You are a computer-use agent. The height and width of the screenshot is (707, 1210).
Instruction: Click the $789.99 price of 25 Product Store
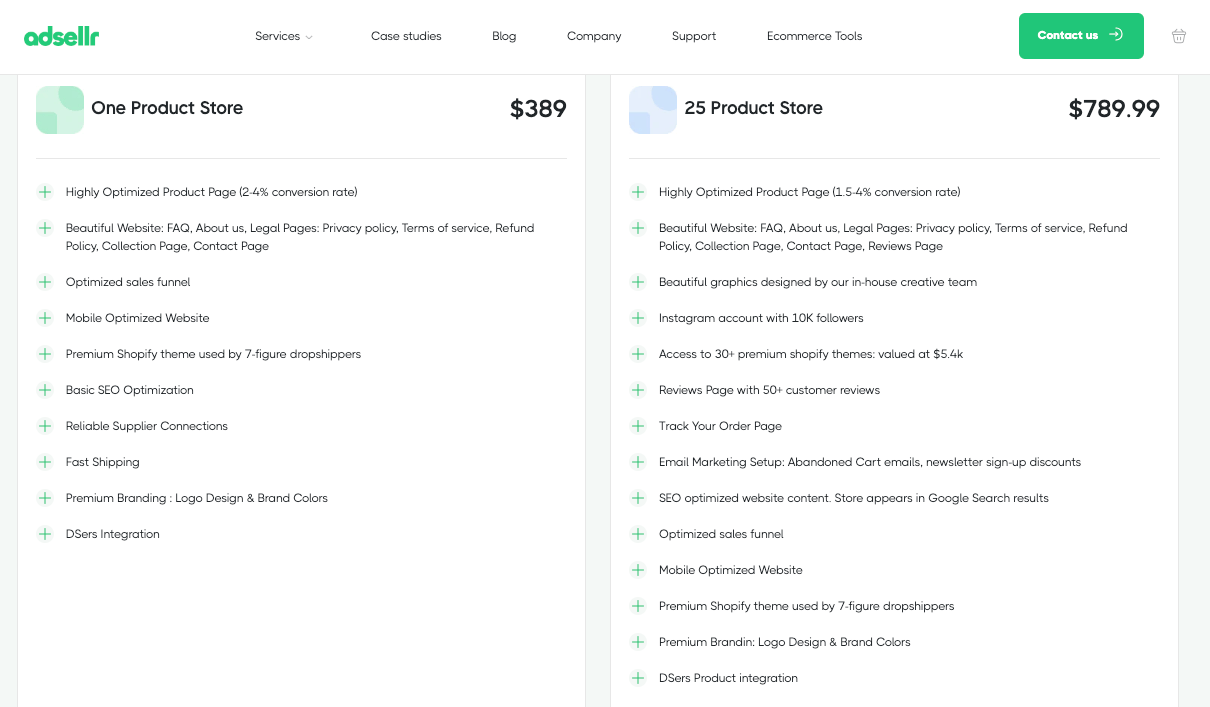[1114, 109]
